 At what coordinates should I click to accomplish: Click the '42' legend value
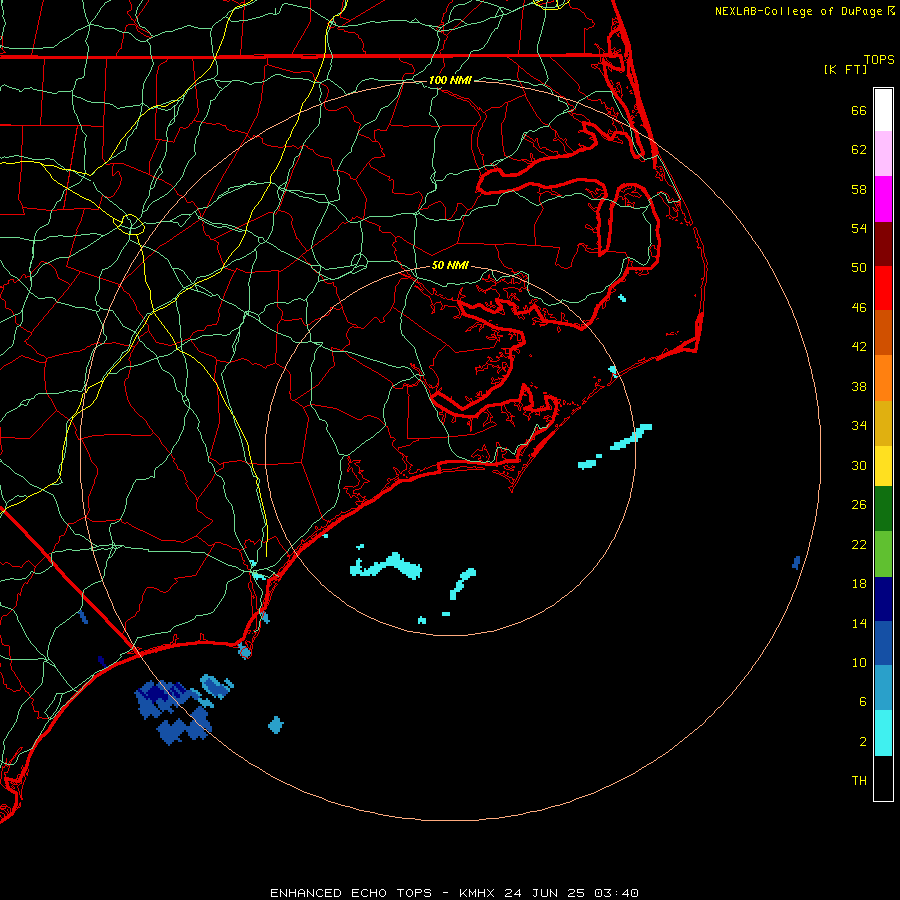coord(859,347)
